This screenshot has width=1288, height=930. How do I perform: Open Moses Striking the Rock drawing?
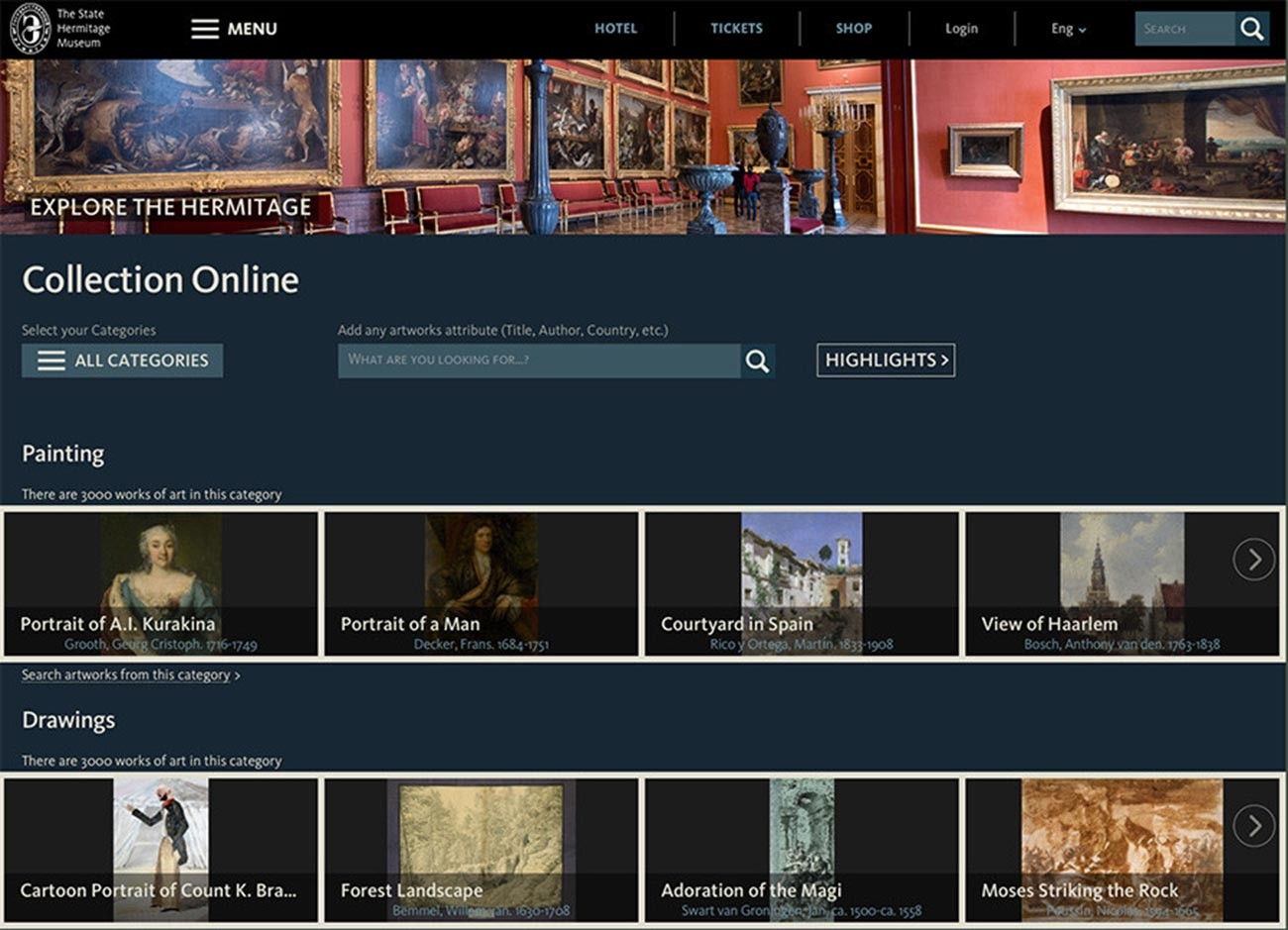coord(1122,850)
